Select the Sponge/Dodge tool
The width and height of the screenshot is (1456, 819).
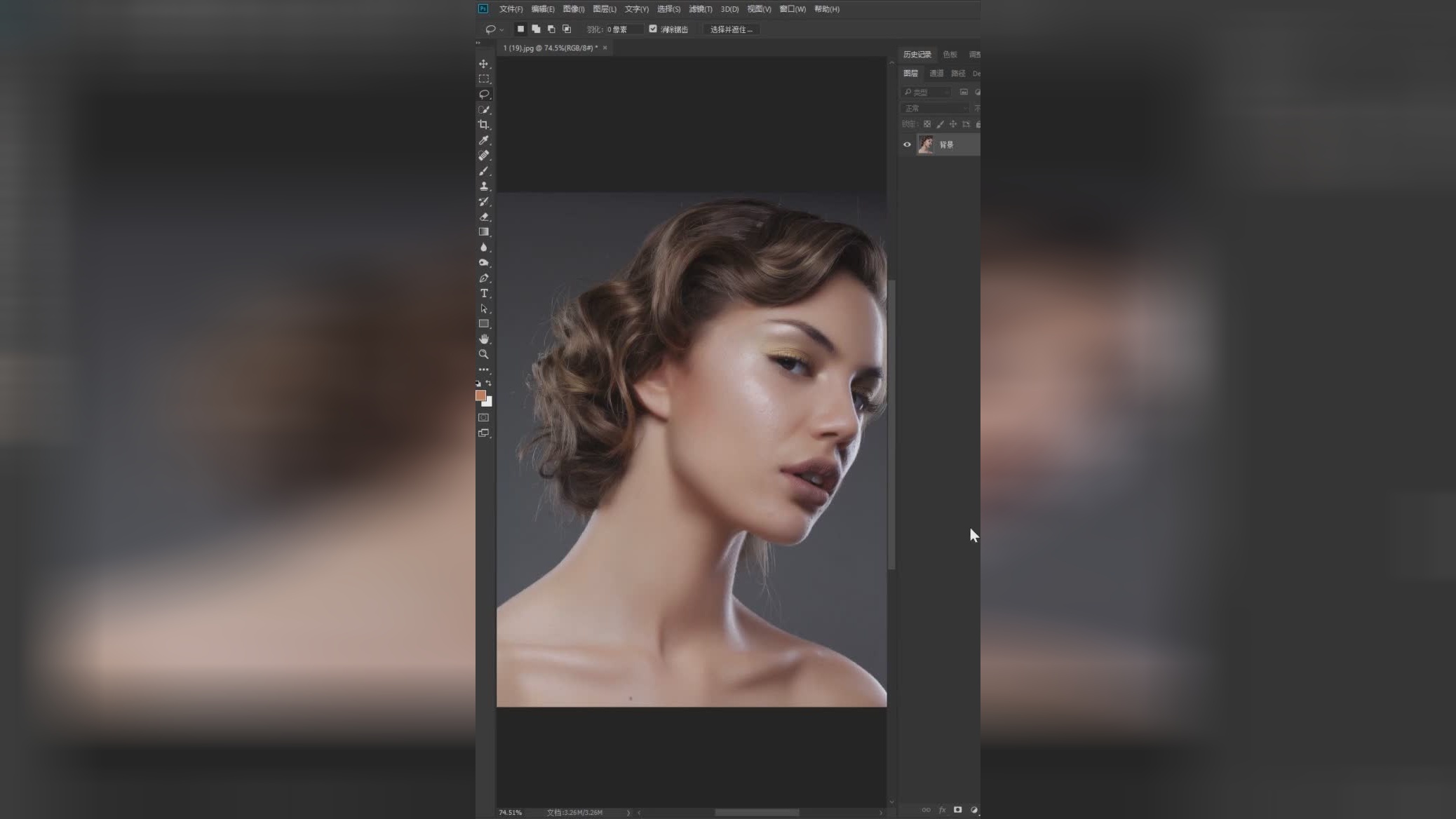pyautogui.click(x=484, y=263)
